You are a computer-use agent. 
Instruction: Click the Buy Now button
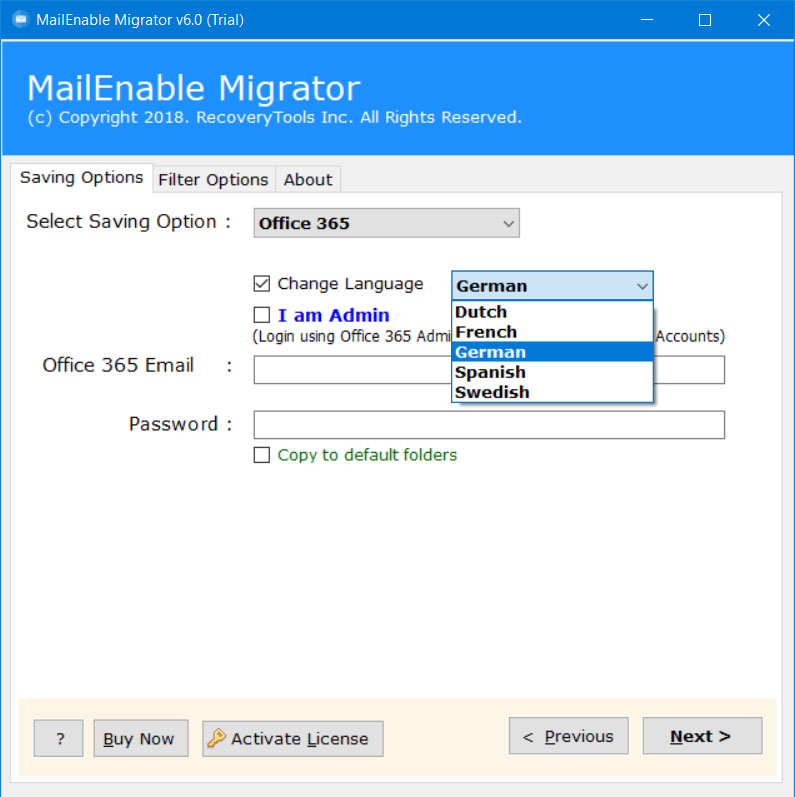[x=141, y=738]
